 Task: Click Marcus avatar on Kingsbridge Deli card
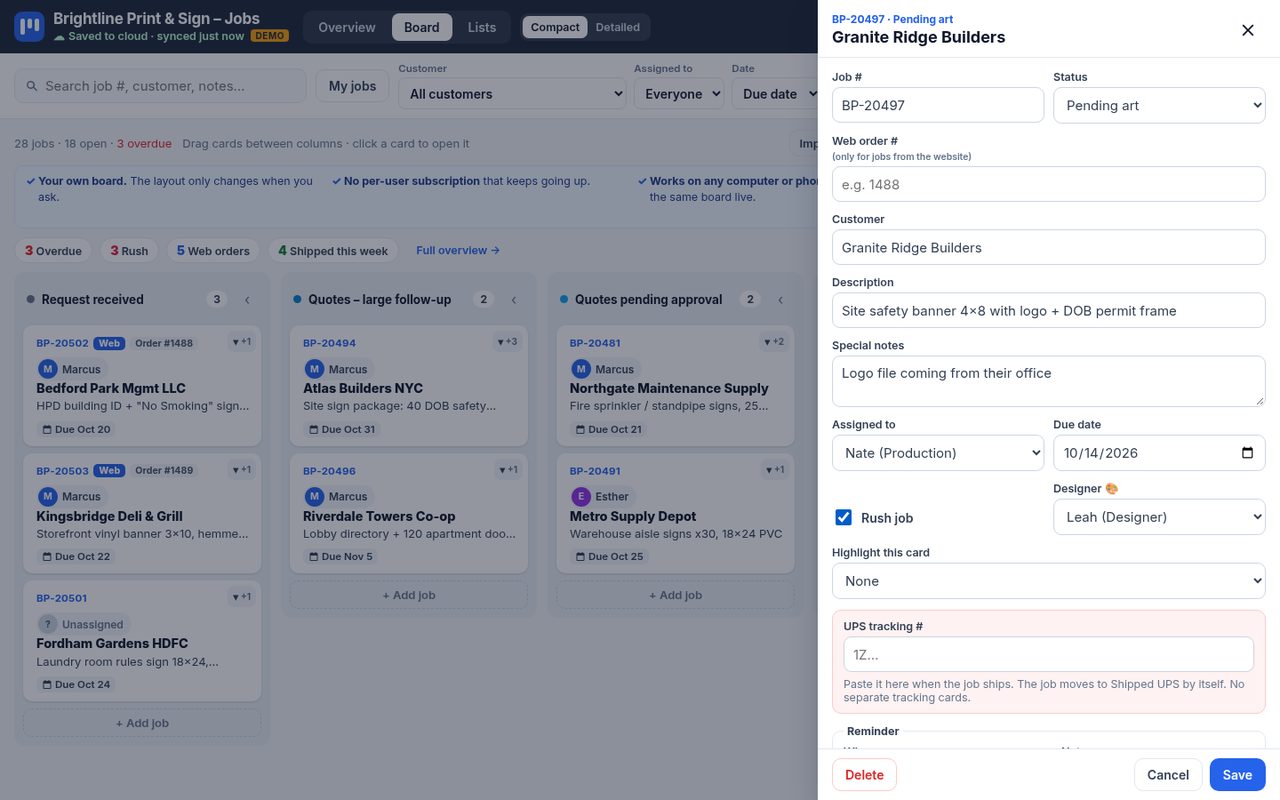[x=48, y=496]
